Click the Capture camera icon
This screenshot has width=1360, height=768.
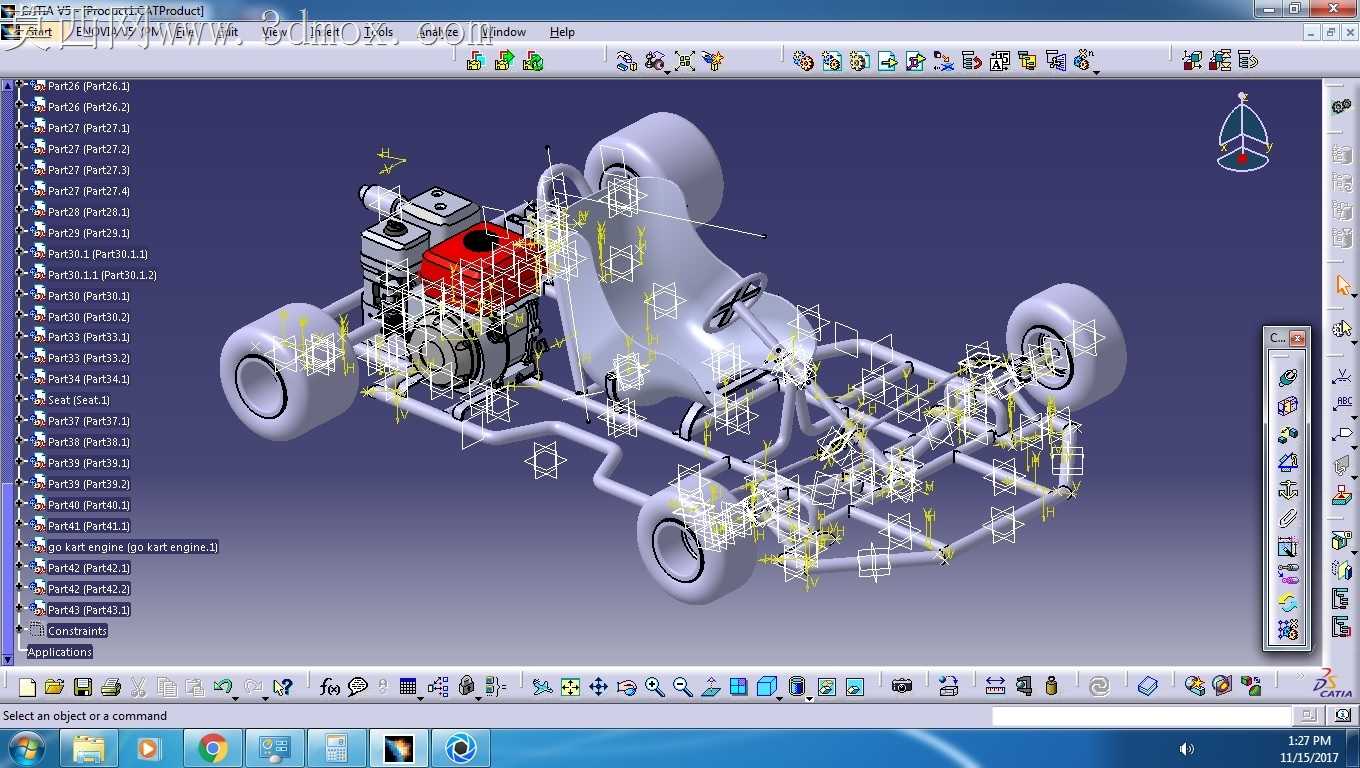pyautogui.click(x=902, y=686)
